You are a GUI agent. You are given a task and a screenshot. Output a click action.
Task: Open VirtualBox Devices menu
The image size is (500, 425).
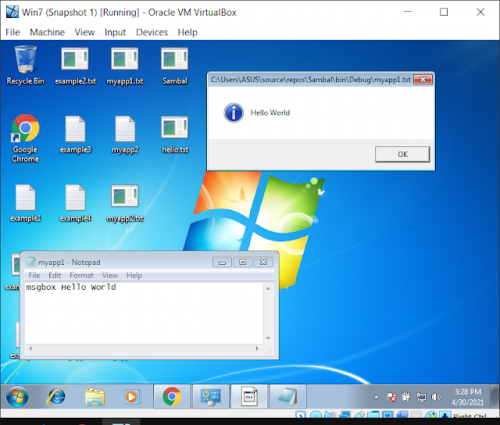click(x=152, y=32)
